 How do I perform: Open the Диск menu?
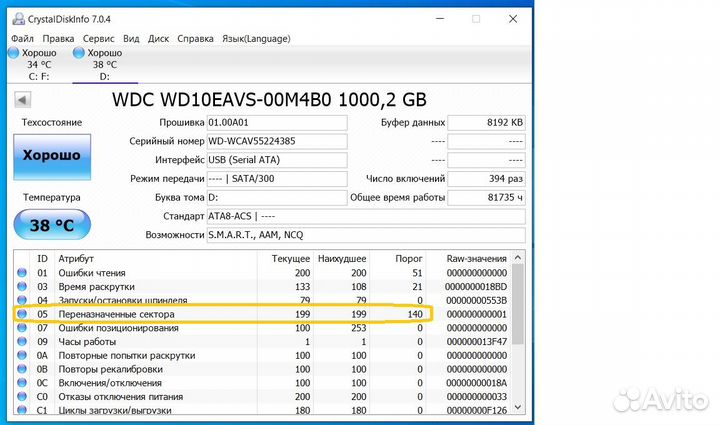158,39
